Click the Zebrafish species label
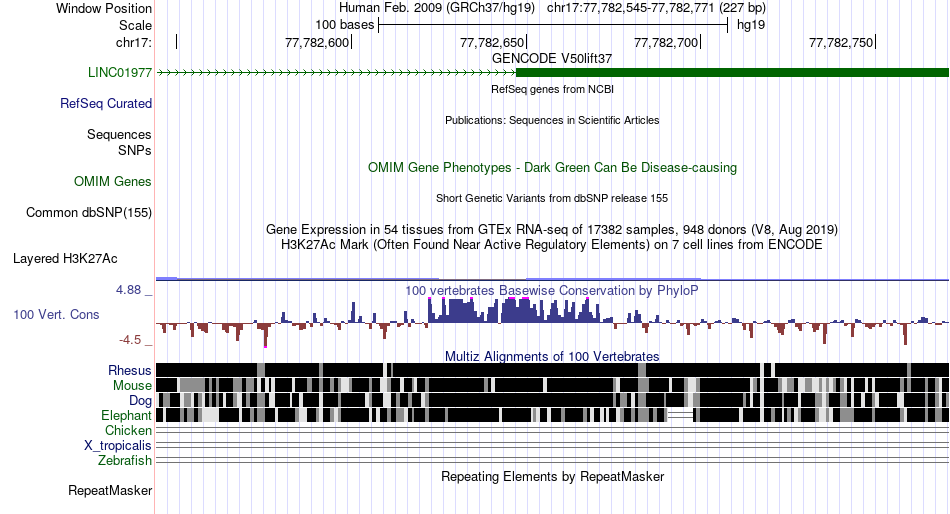Image resolution: width=950 pixels, height=514 pixels. click(x=125, y=461)
